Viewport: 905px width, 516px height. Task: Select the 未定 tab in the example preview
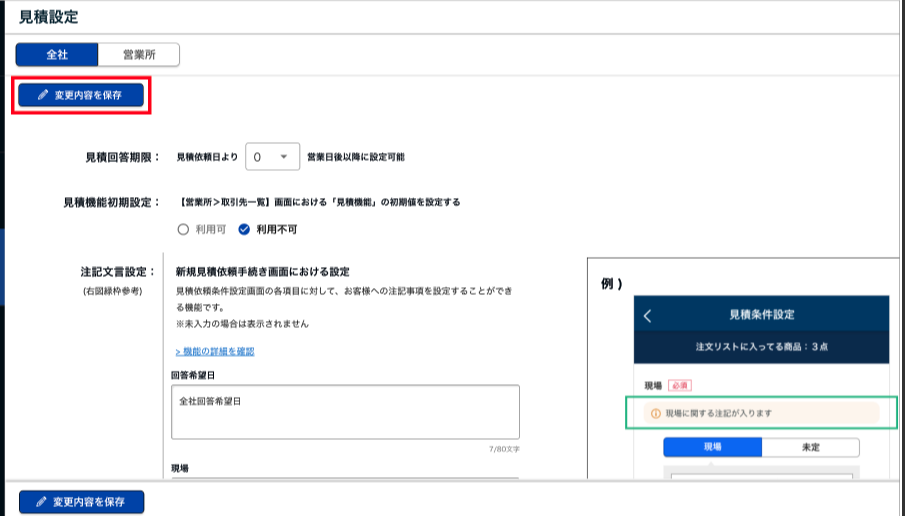pos(810,447)
